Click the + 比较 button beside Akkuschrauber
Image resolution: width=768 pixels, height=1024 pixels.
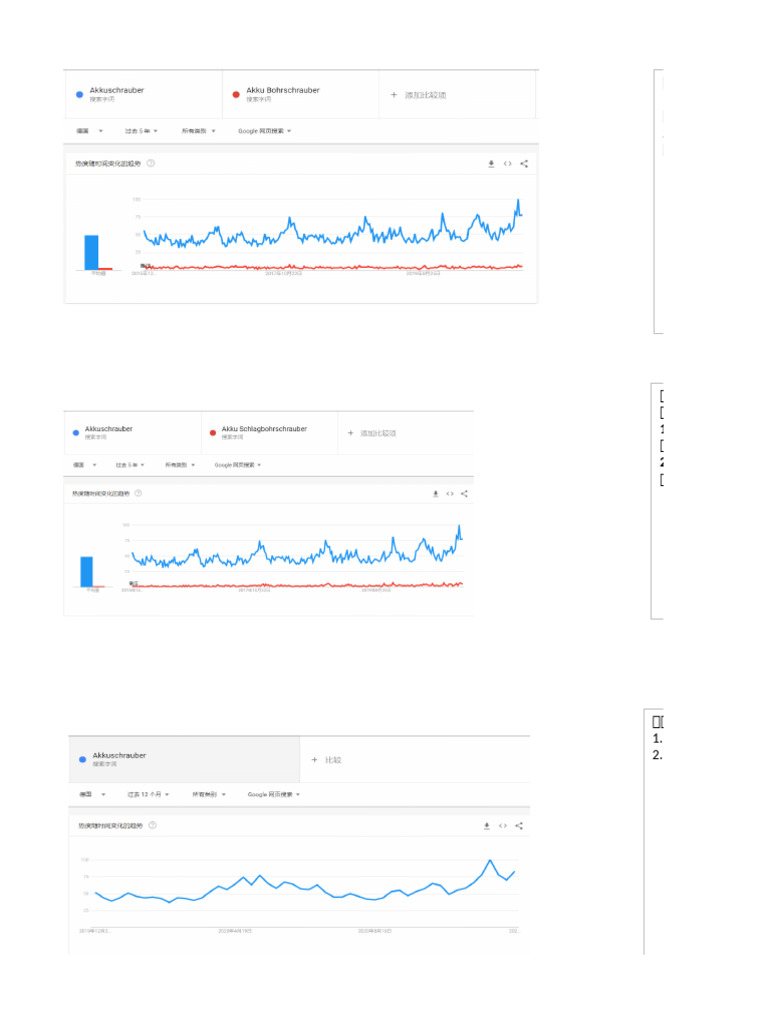tap(327, 760)
